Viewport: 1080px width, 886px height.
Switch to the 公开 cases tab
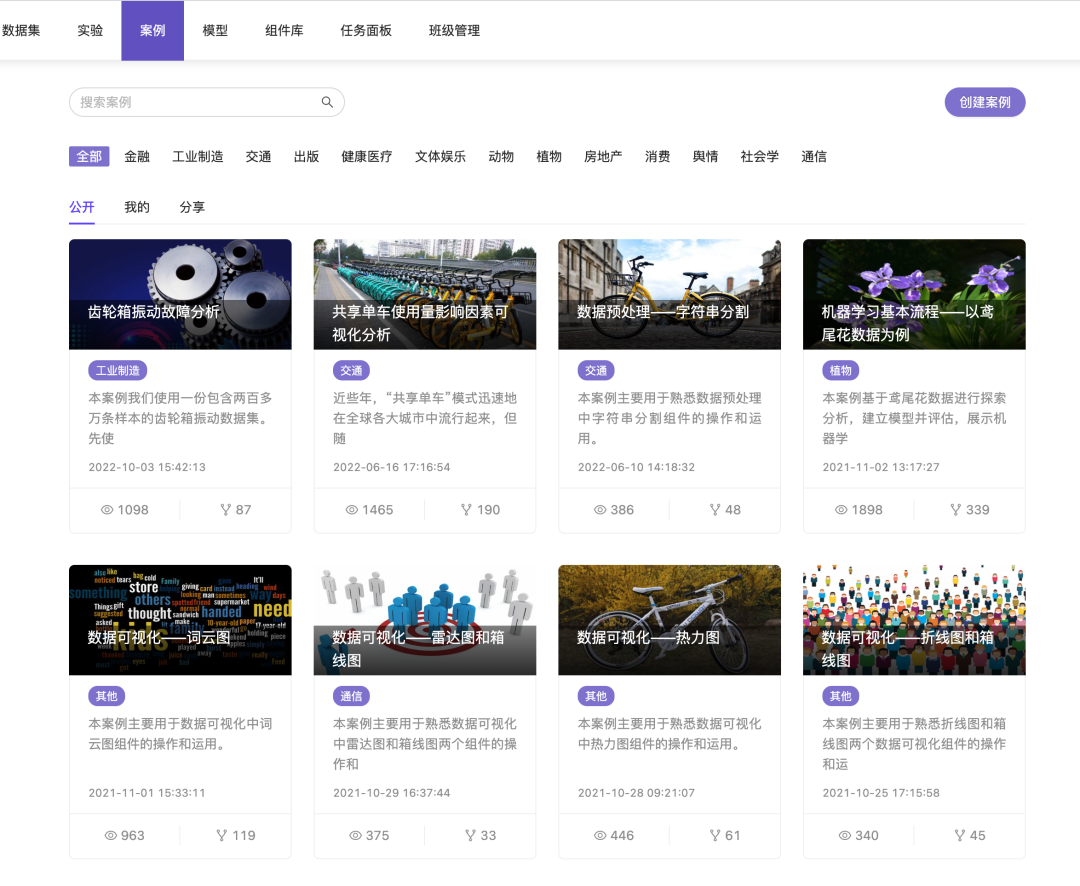coord(82,207)
